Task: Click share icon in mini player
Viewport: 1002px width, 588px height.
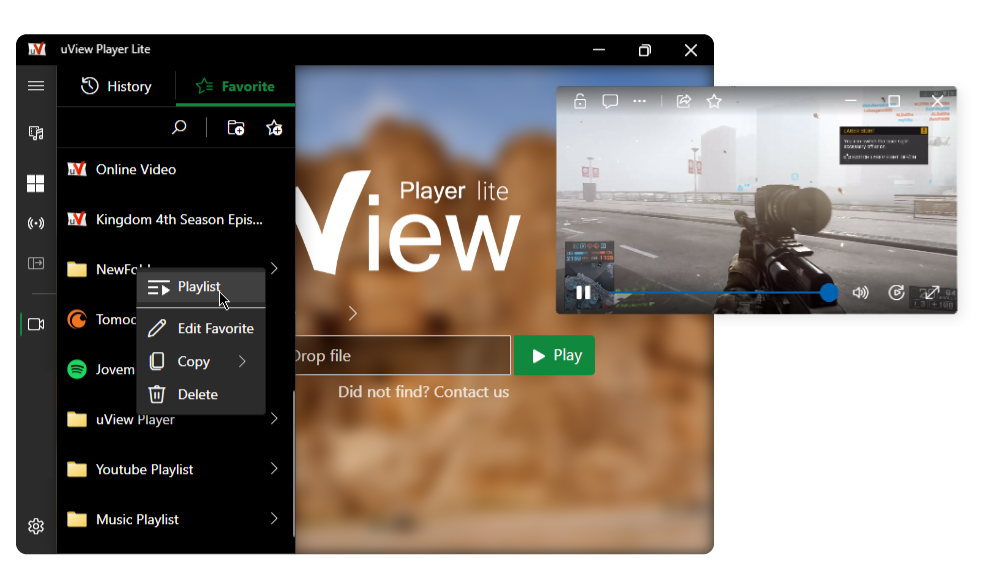Action: coord(684,101)
